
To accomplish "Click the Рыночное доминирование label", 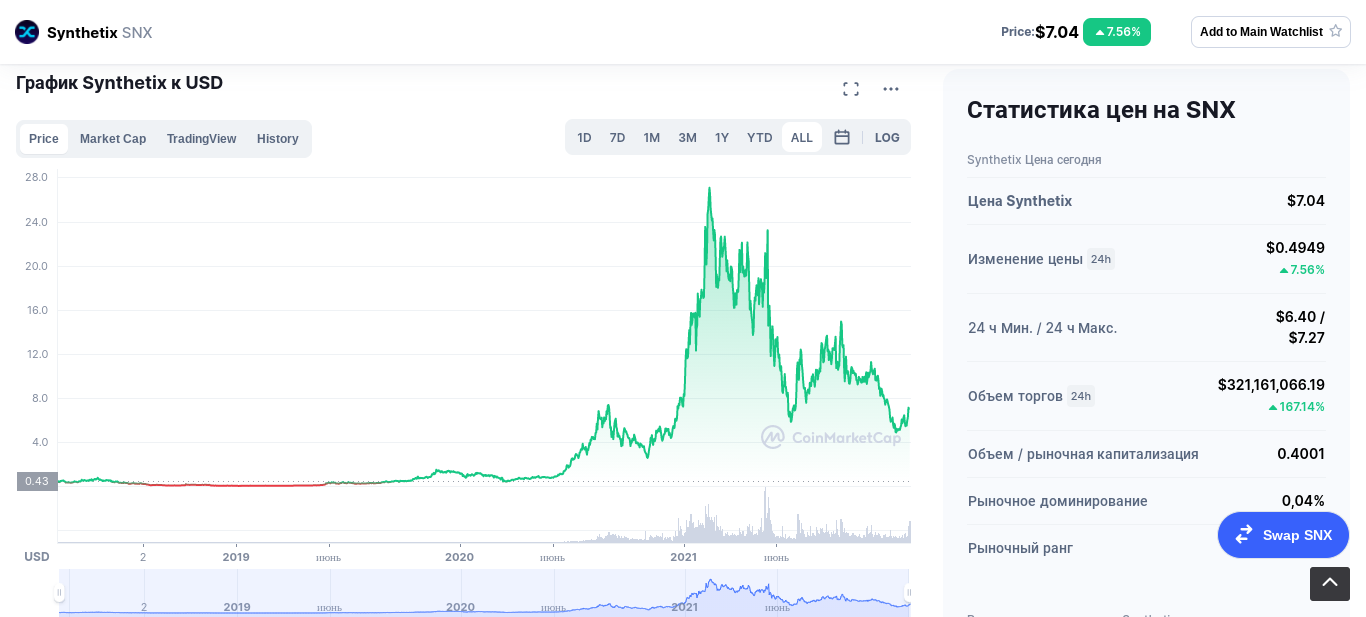I will (x=1058, y=501).
